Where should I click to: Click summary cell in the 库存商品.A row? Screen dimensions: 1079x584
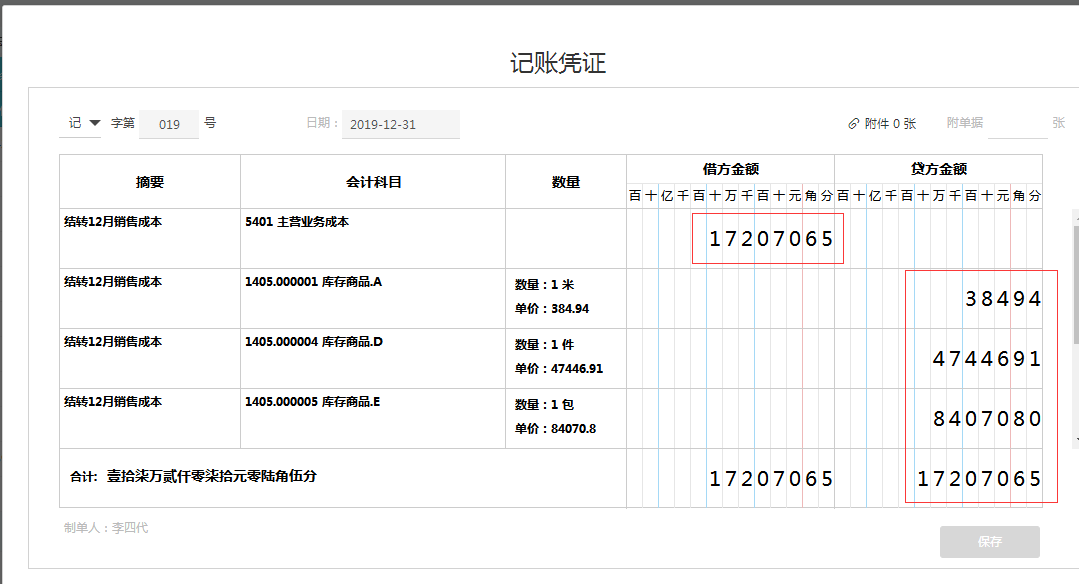coord(150,299)
